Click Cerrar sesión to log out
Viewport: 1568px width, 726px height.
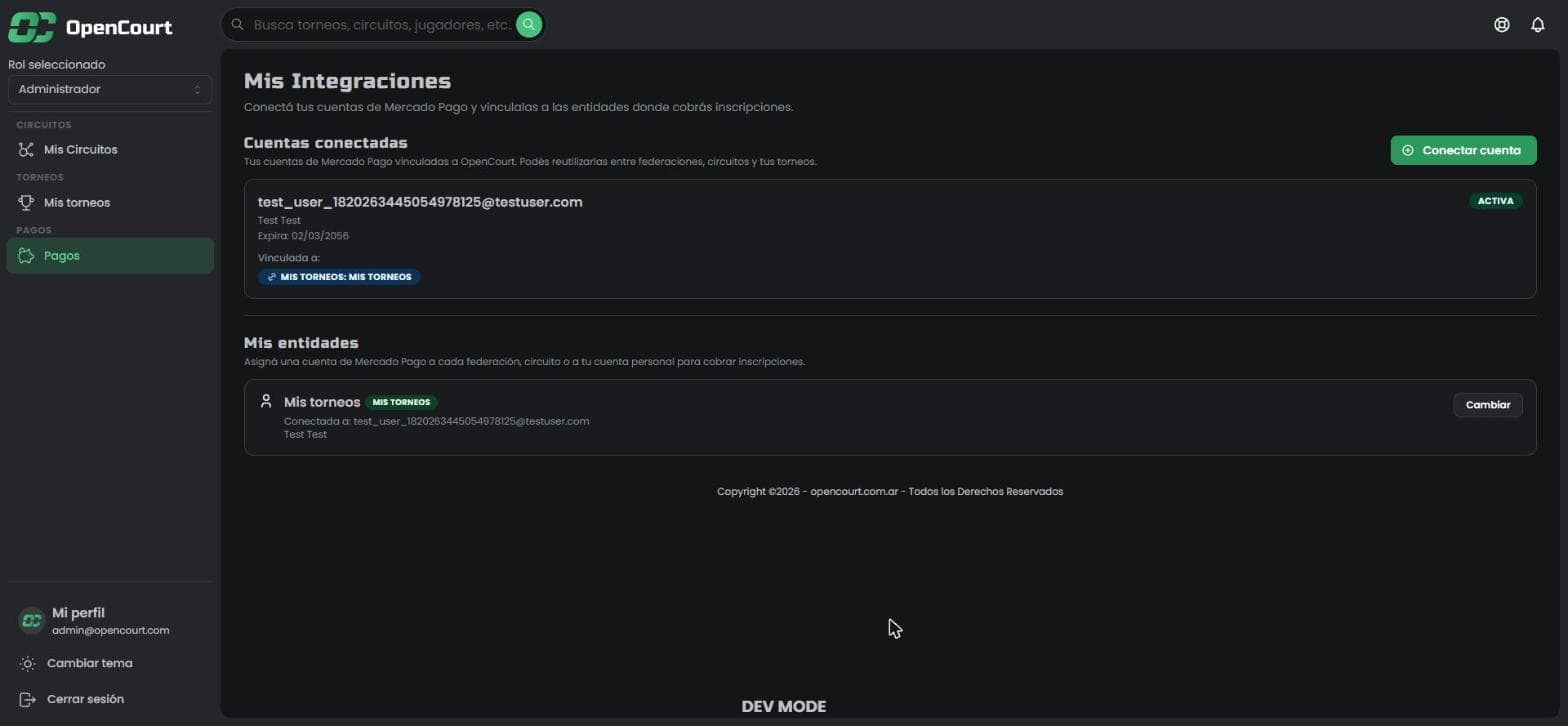tap(110, 700)
